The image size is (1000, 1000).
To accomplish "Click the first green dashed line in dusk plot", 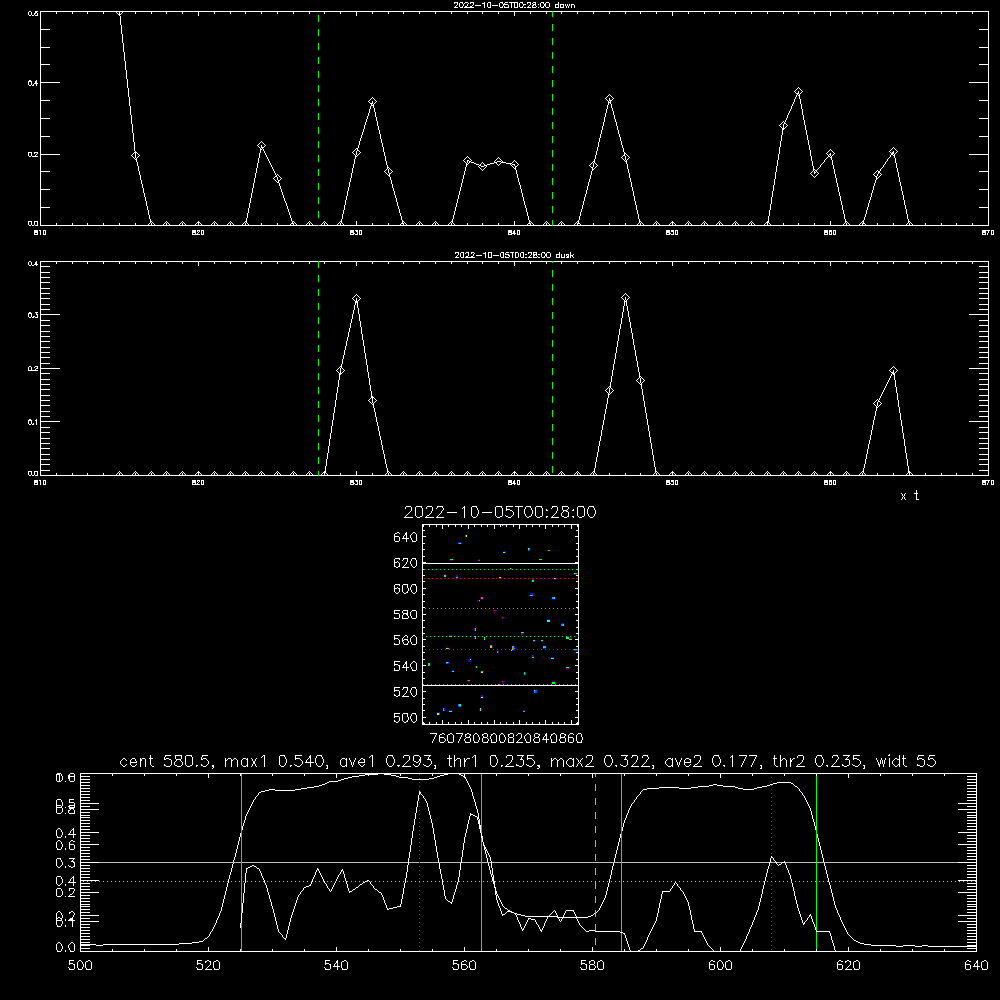I will 318,368.
